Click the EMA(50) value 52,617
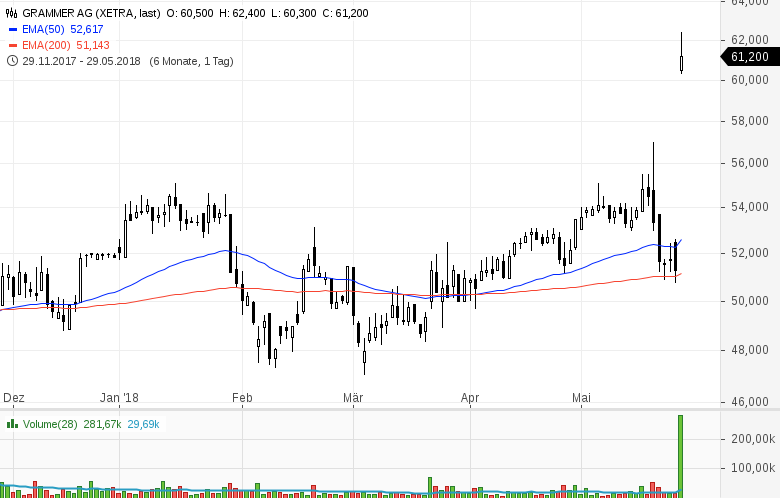This screenshot has width=780, height=498. pos(87,29)
